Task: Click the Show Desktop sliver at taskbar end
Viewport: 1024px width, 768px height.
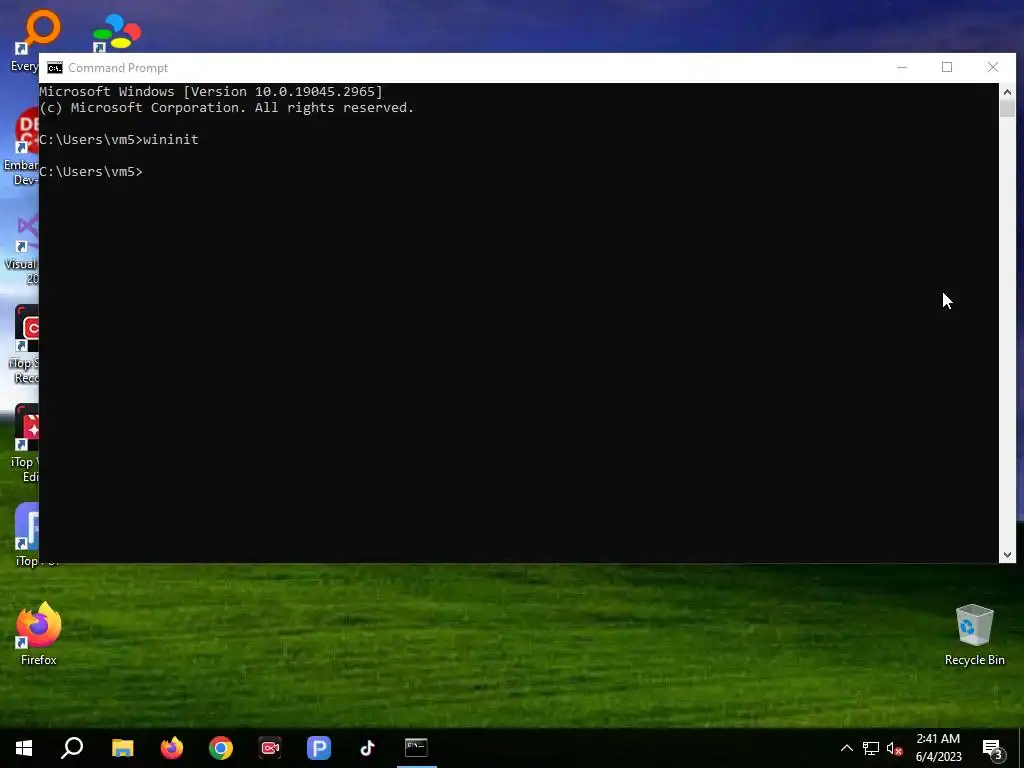Action: (x=1021, y=748)
